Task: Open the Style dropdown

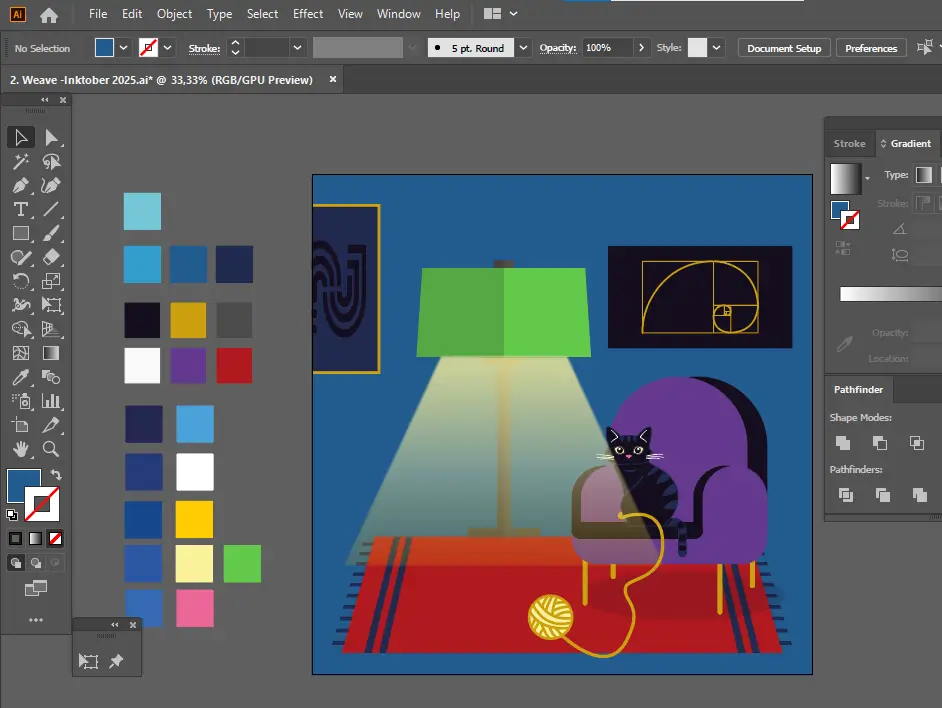Action: click(716, 47)
